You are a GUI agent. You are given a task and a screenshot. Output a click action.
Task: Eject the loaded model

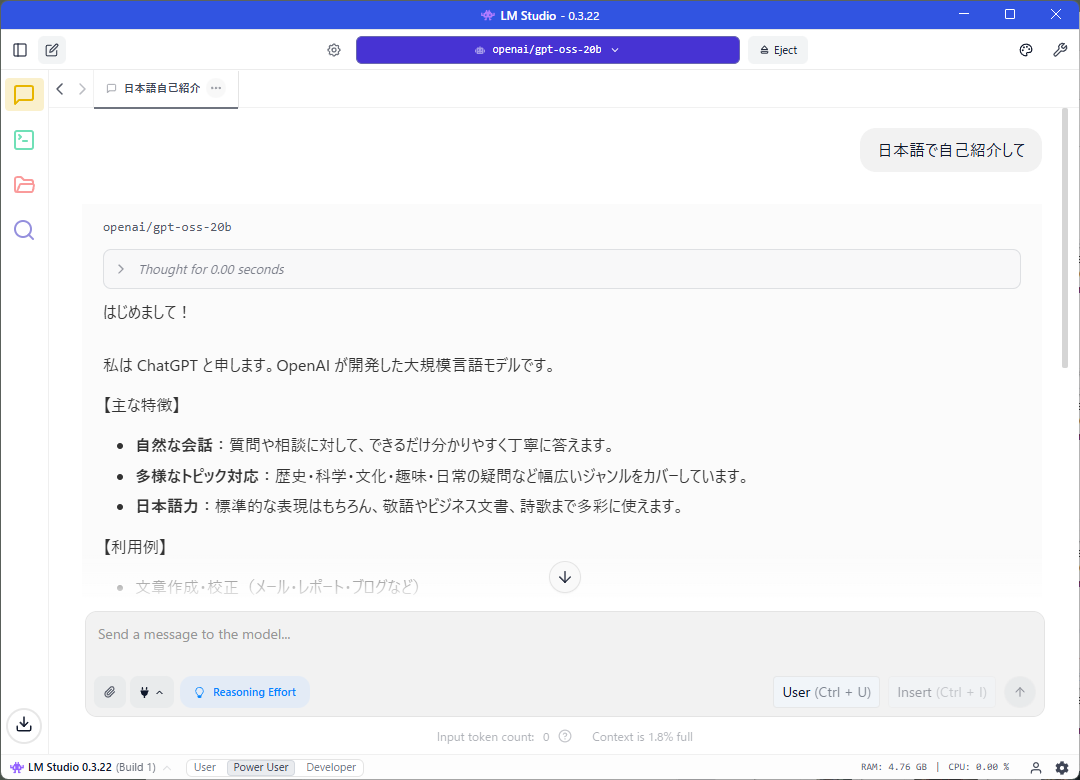pos(778,50)
